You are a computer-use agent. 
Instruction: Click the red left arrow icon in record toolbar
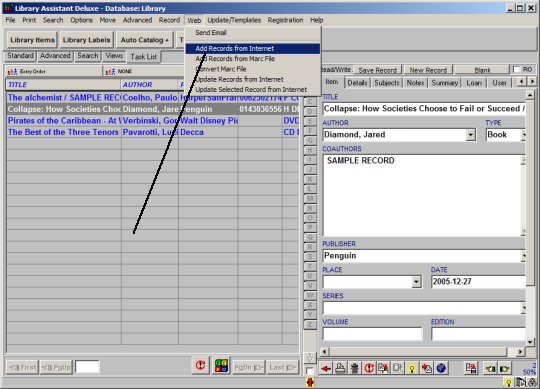326,369
